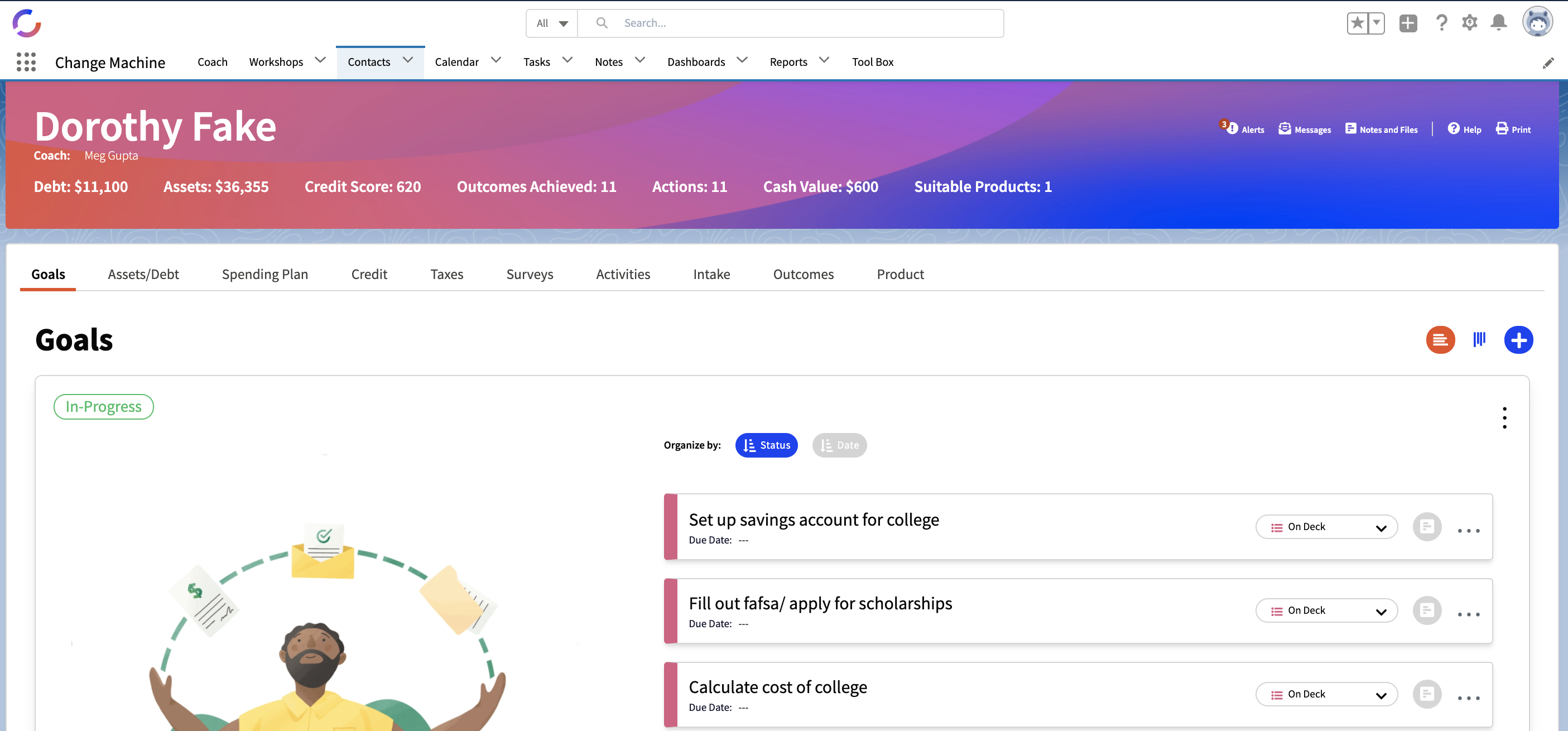
Task: Click the Print icon
Action: (x=1513, y=129)
